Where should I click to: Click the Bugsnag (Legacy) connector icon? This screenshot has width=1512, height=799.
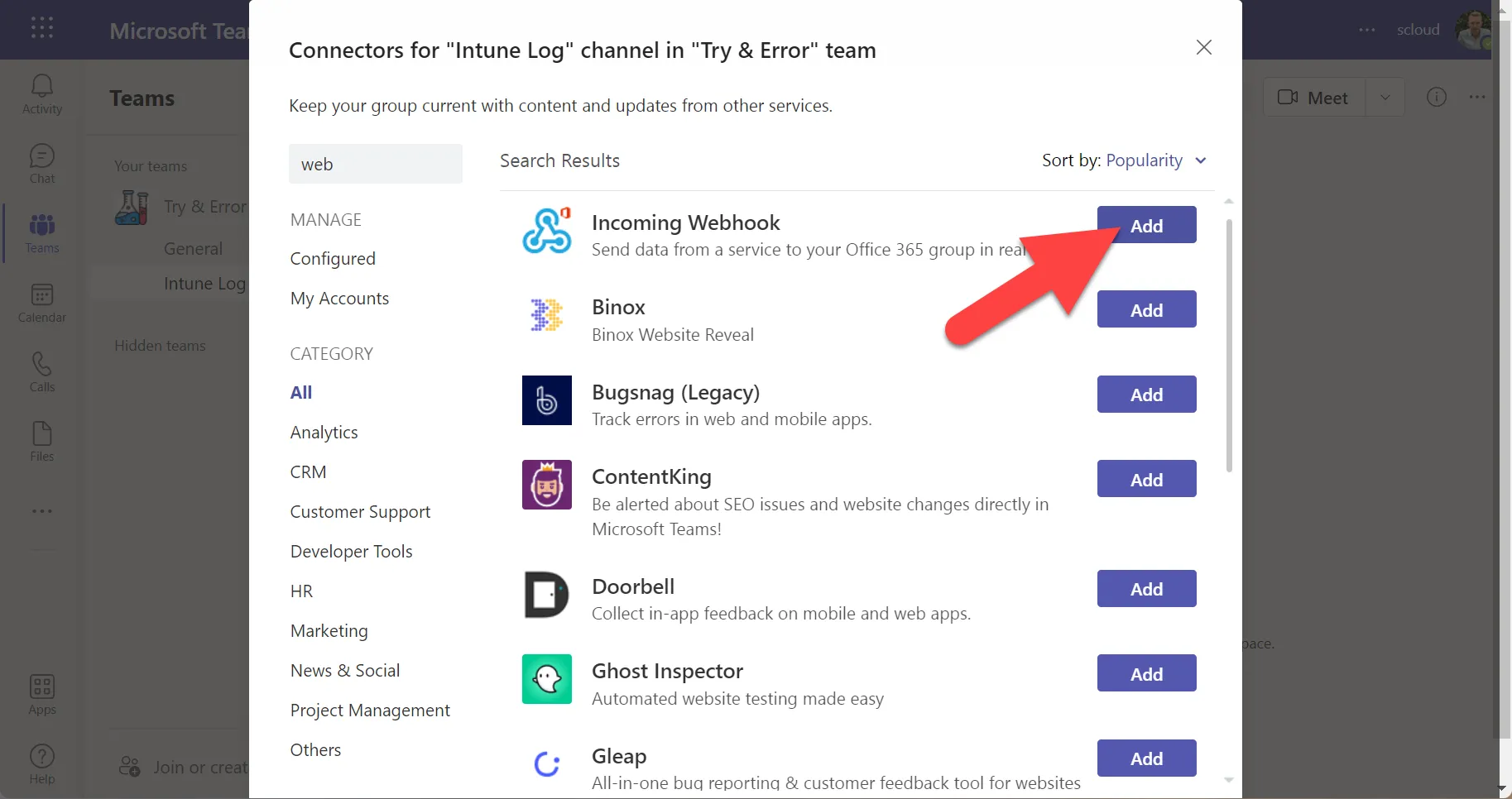tap(547, 400)
